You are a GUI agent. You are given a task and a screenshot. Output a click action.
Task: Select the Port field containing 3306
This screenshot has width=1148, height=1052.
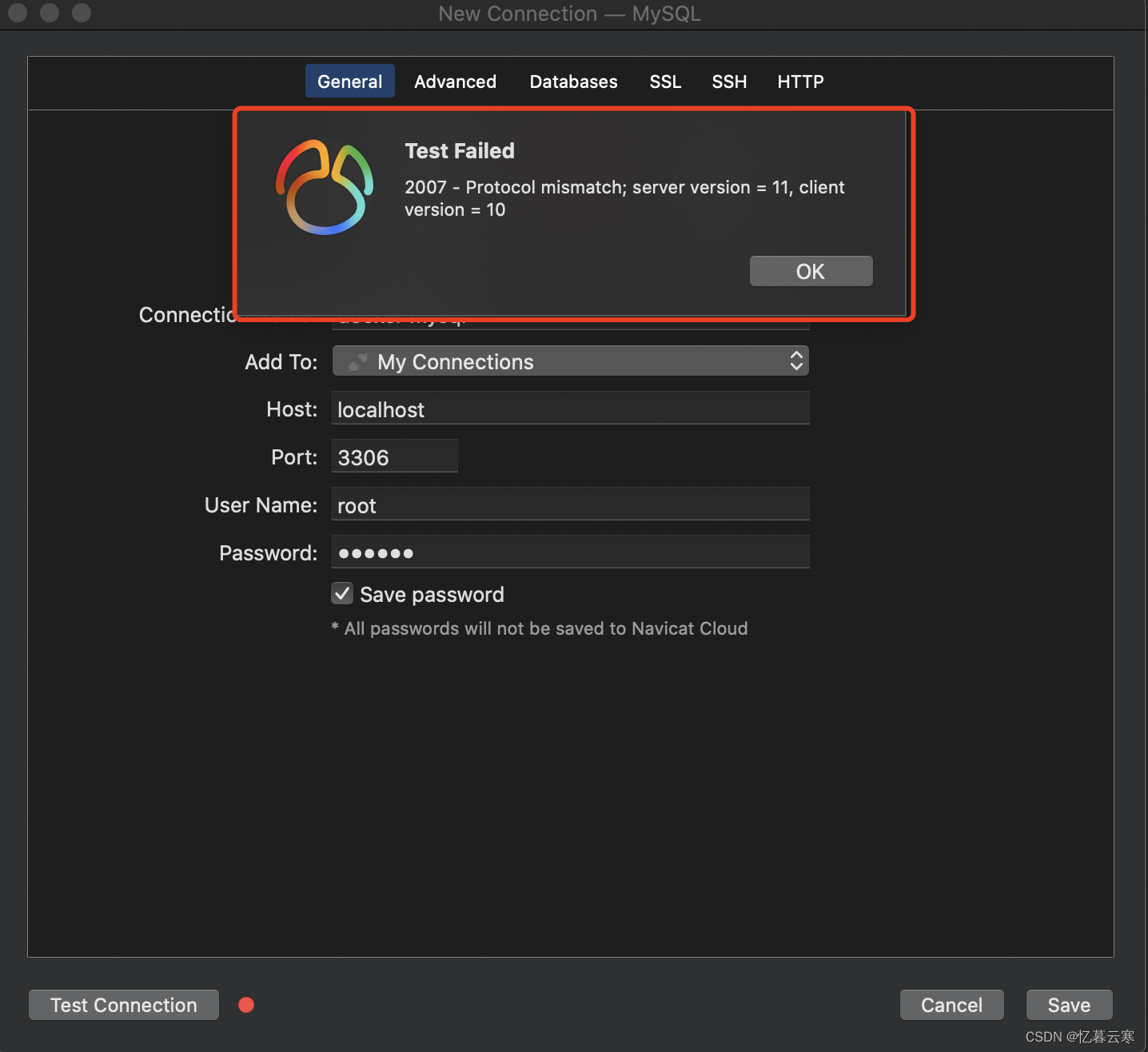[x=393, y=456]
